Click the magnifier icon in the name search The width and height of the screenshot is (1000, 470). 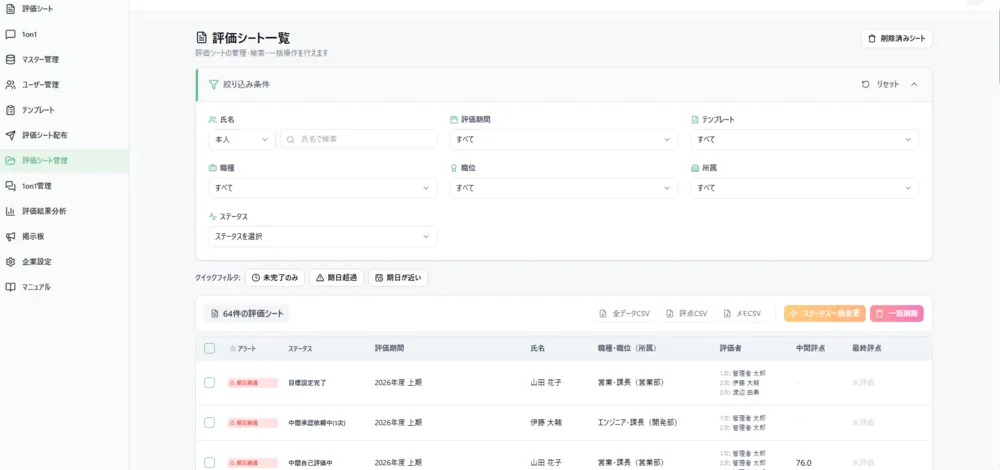coord(291,139)
